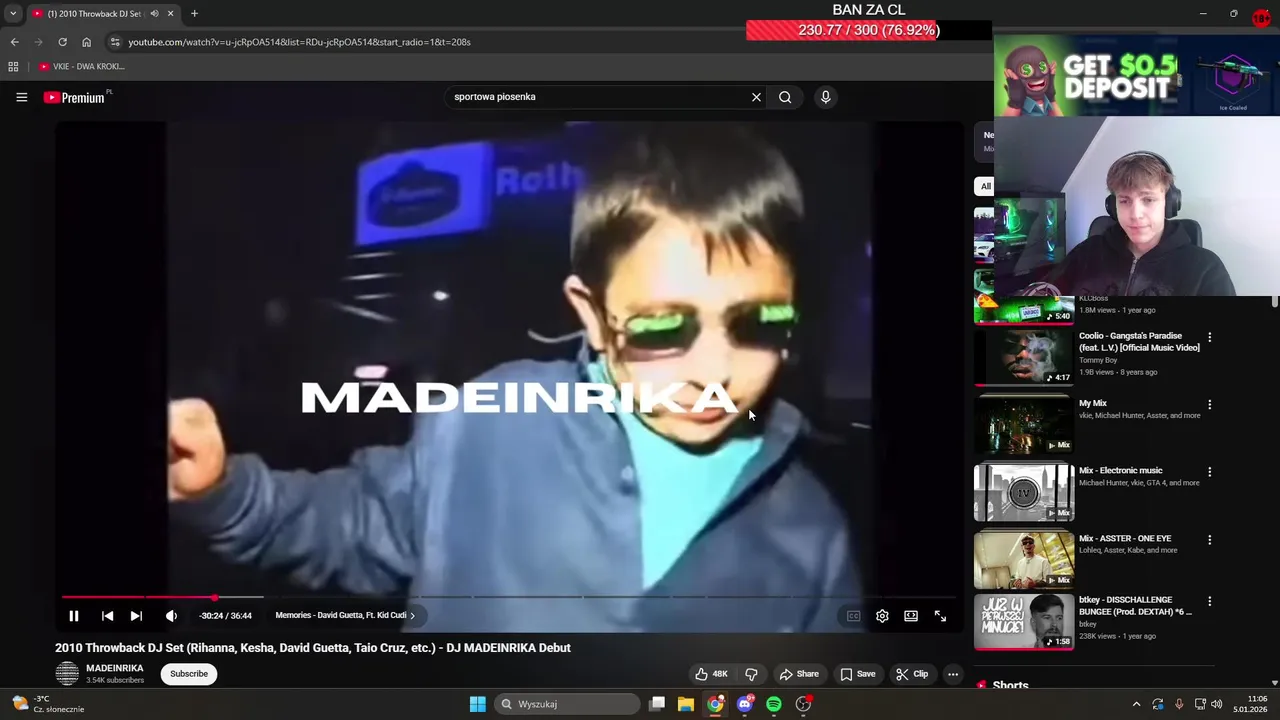Switch player to theater mode
Viewport: 1280px width, 720px height.
(x=911, y=616)
